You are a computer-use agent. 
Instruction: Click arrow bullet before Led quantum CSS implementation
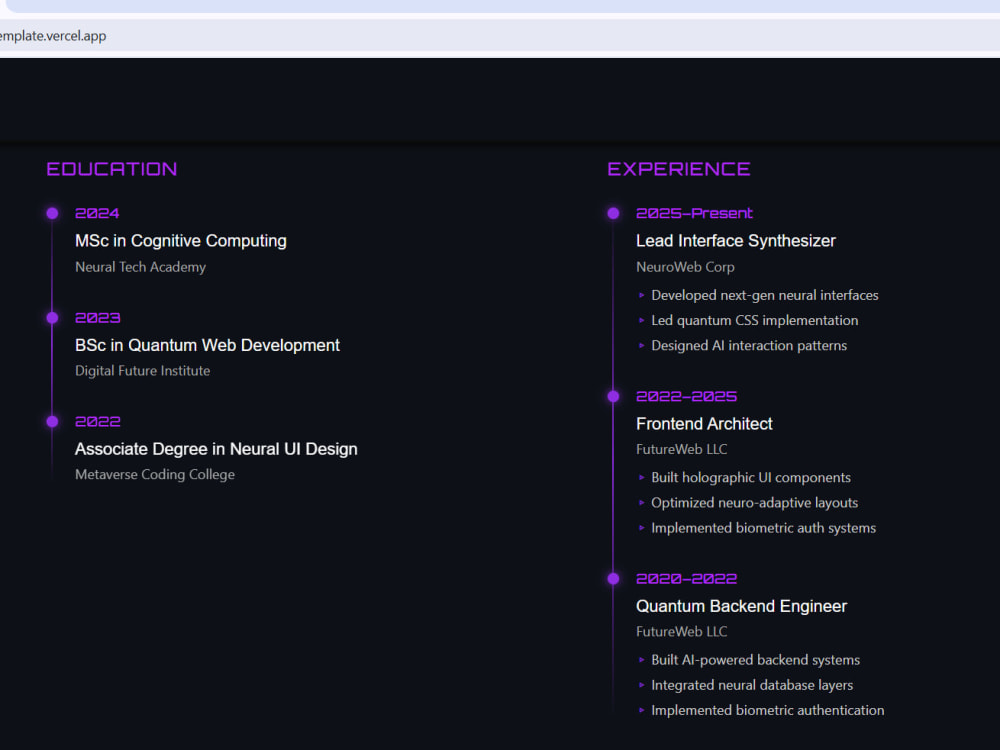[642, 320]
